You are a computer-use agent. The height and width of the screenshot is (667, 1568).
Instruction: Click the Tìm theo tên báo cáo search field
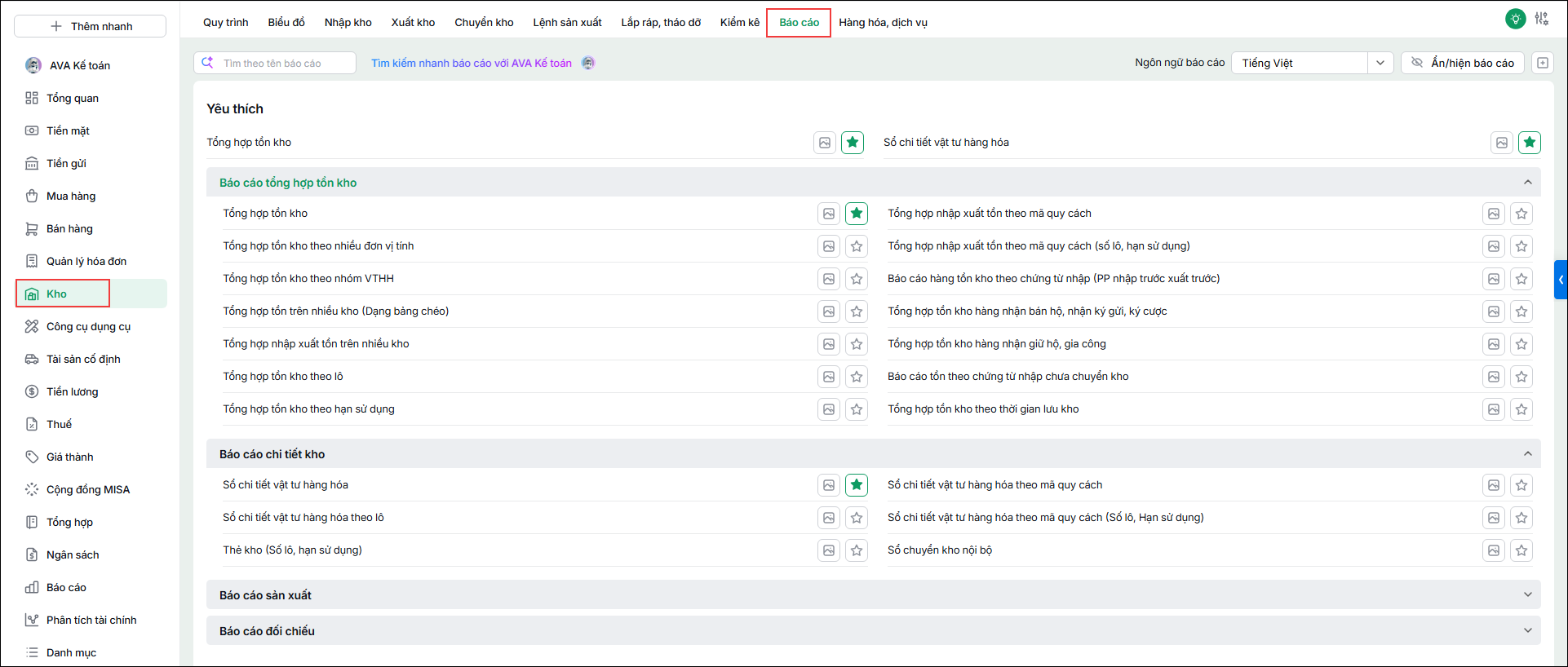(275, 63)
